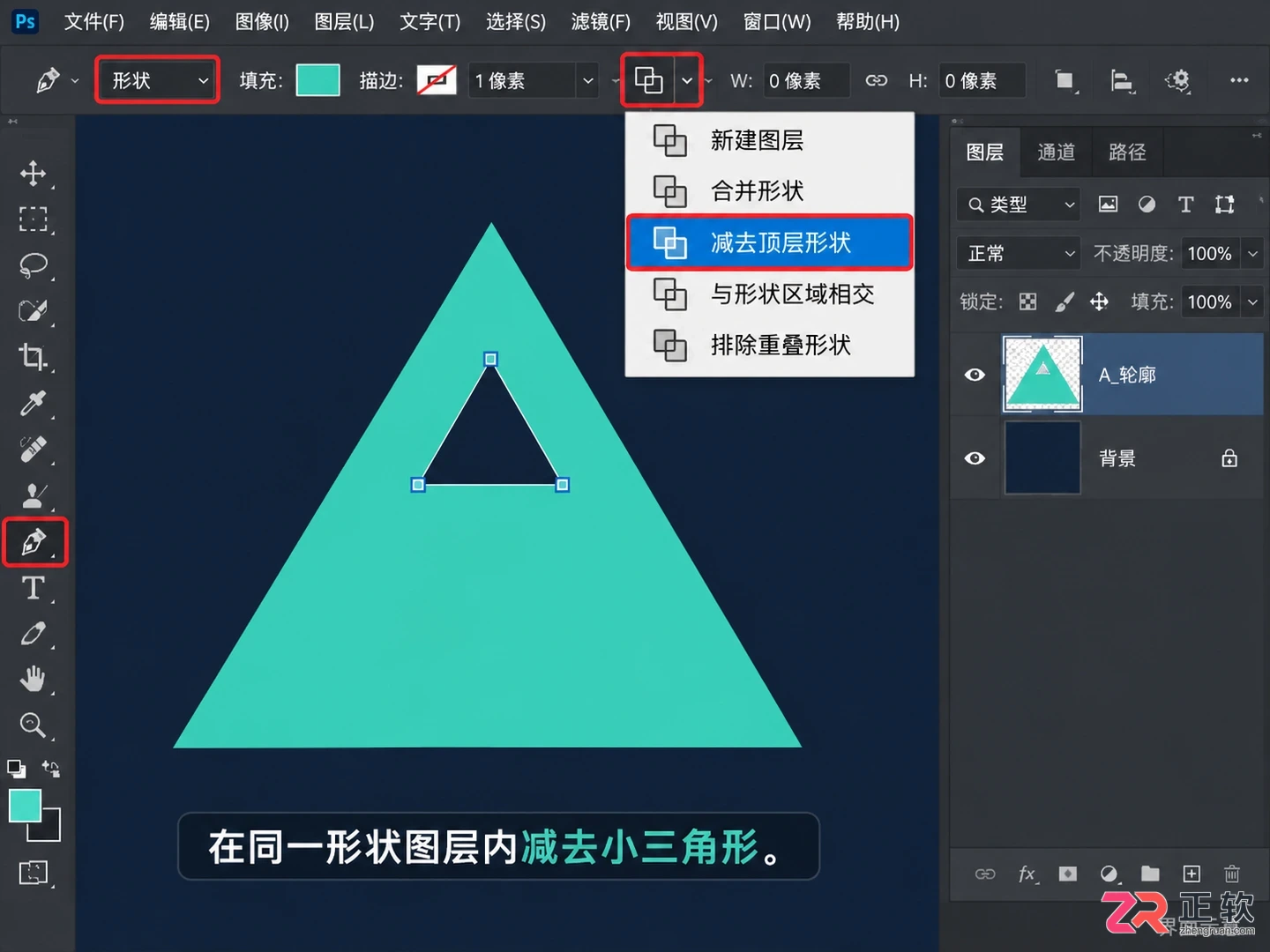This screenshot has height=952, width=1270.
Task: Select the Hand tool
Action: pyautogui.click(x=34, y=679)
